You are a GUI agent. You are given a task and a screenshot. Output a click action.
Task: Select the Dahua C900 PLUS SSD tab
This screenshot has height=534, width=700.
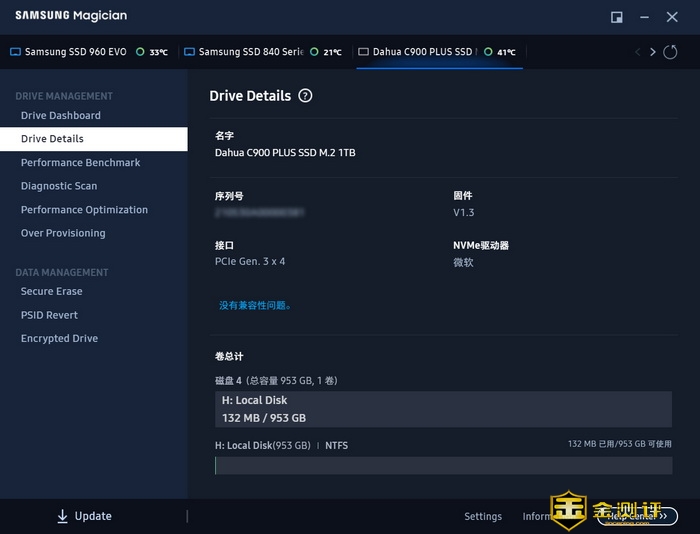click(x=422, y=52)
